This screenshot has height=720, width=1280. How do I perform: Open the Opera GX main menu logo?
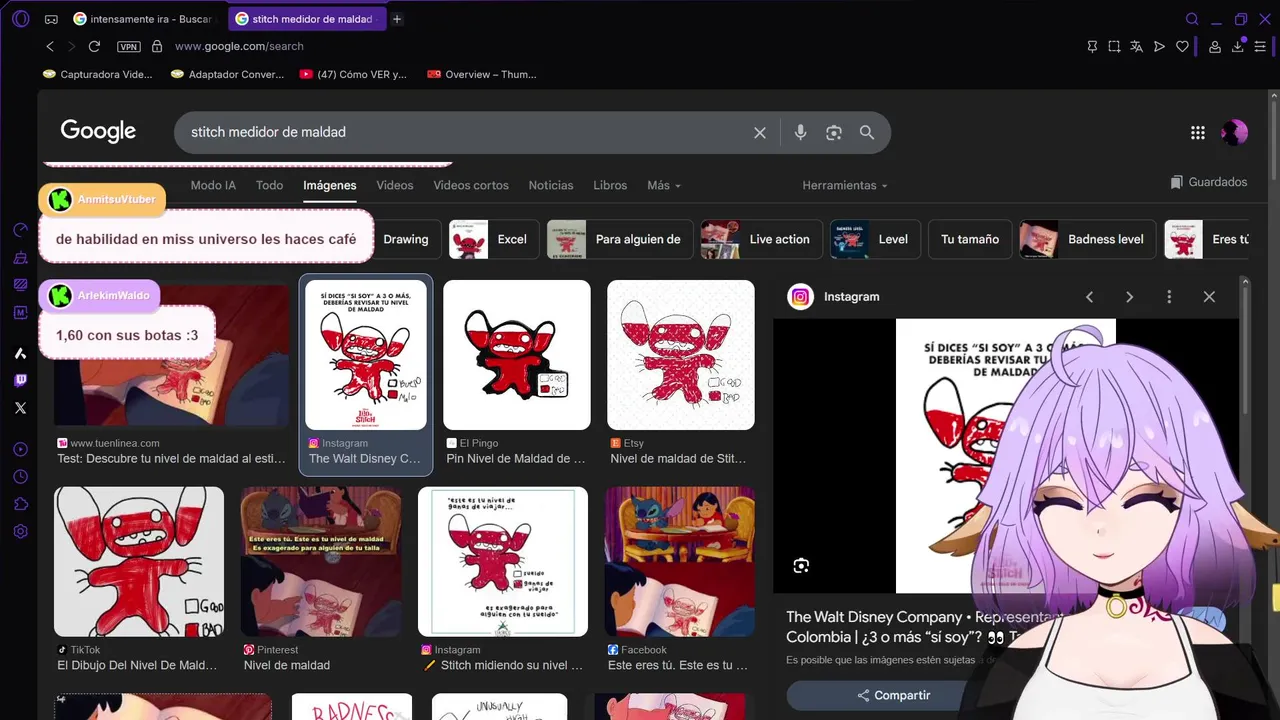point(20,19)
